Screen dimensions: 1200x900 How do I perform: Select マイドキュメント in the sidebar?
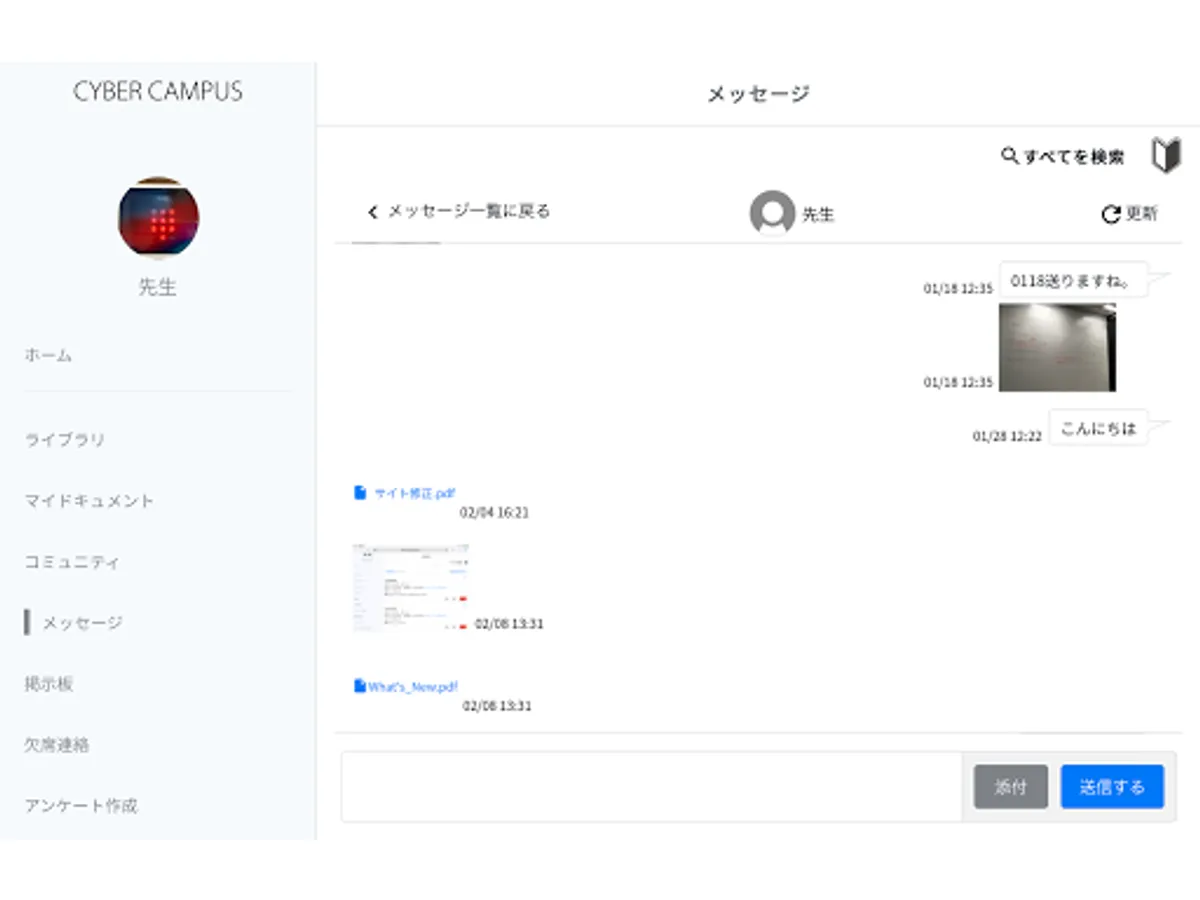point(89,501)
